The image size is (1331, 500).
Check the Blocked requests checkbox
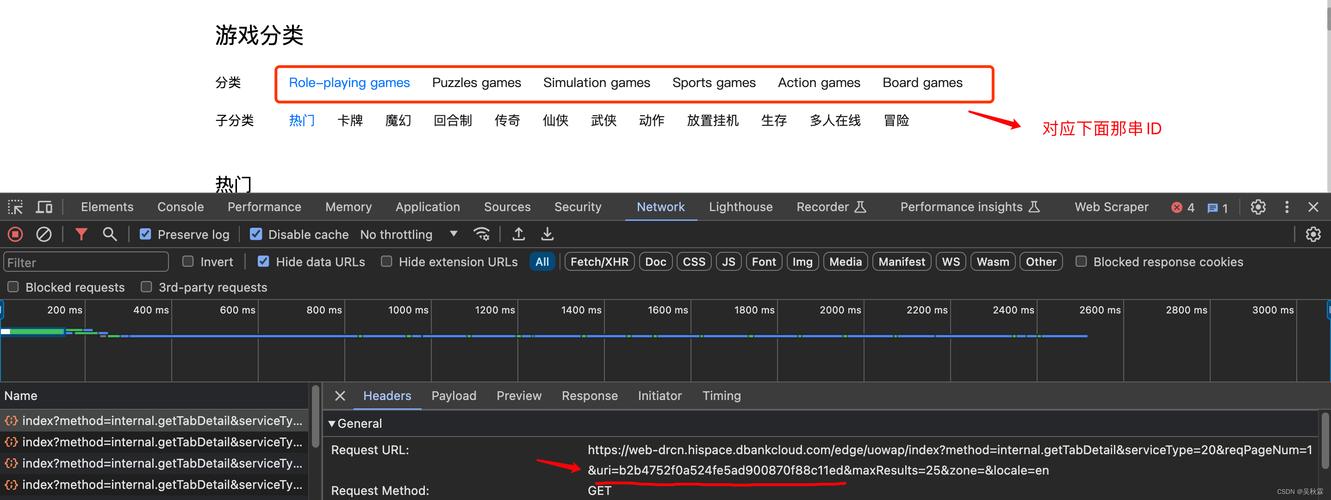click(13, 287)
